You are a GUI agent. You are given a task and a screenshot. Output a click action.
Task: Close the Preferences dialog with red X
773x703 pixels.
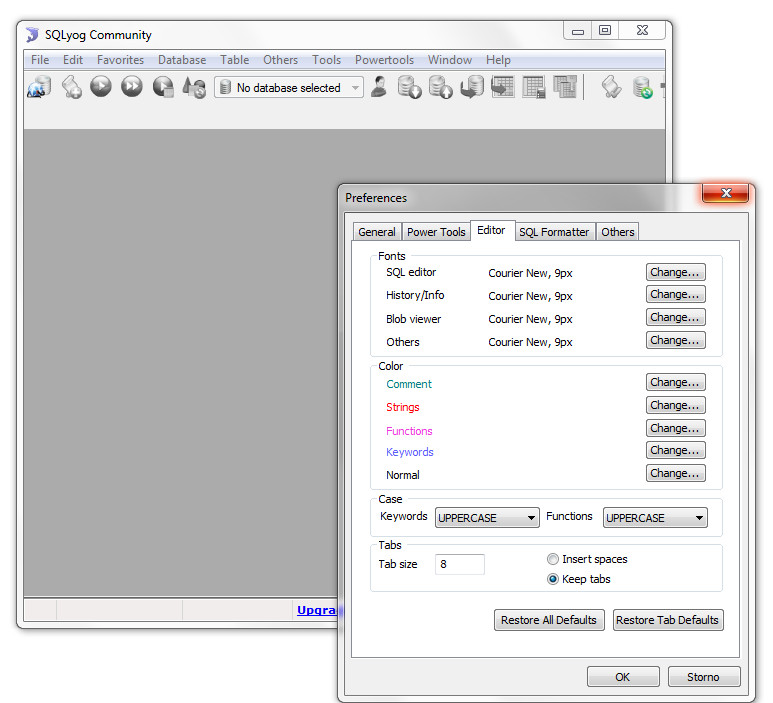726,193
